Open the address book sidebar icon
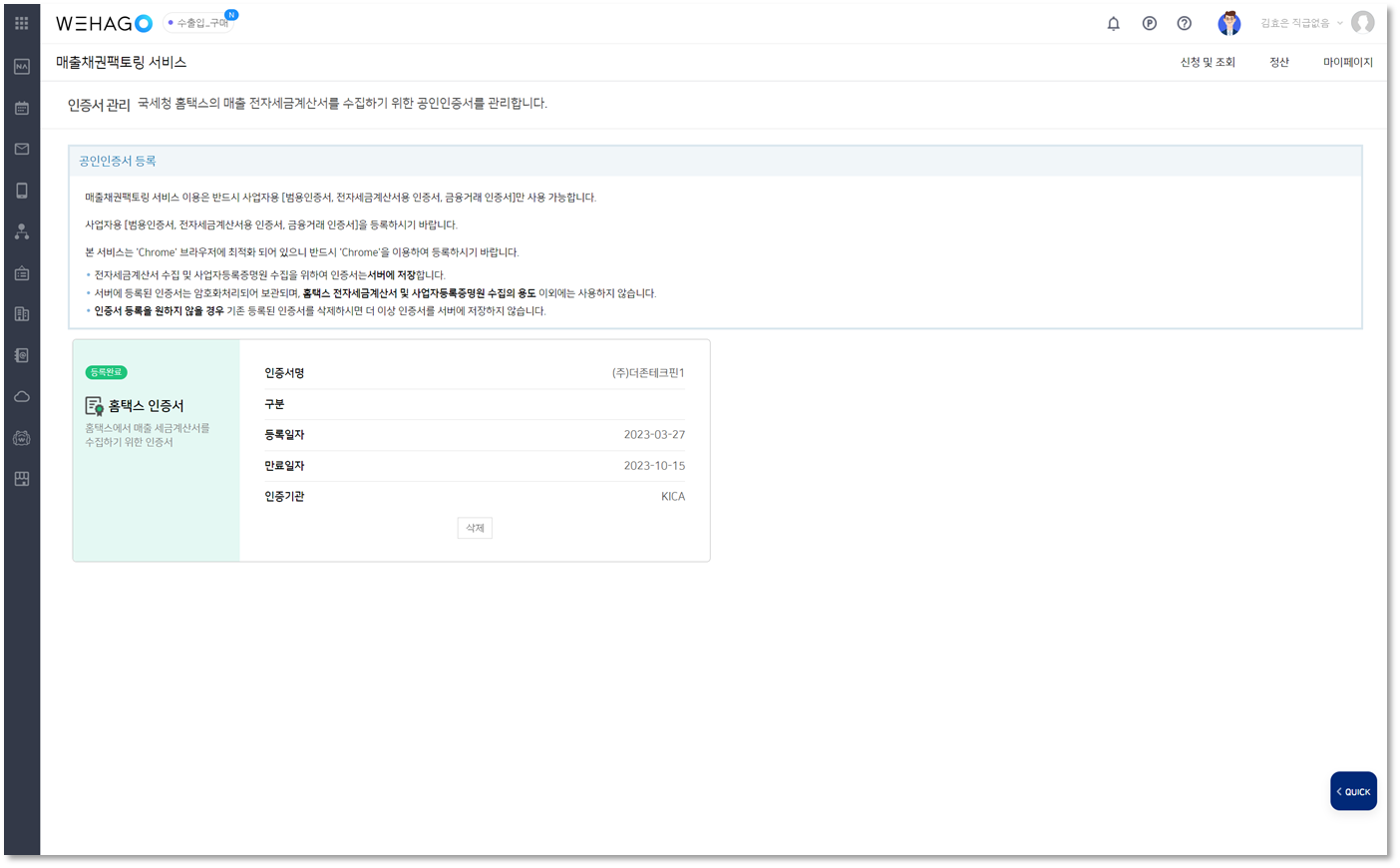Image resolution: width=1400 pixels, height=868 pixels. 21,355
